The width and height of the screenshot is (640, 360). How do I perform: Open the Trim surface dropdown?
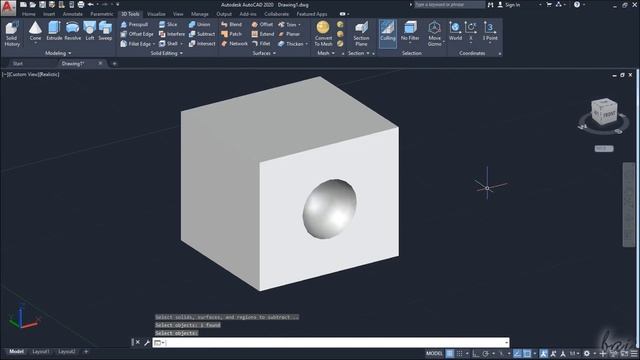299,25
